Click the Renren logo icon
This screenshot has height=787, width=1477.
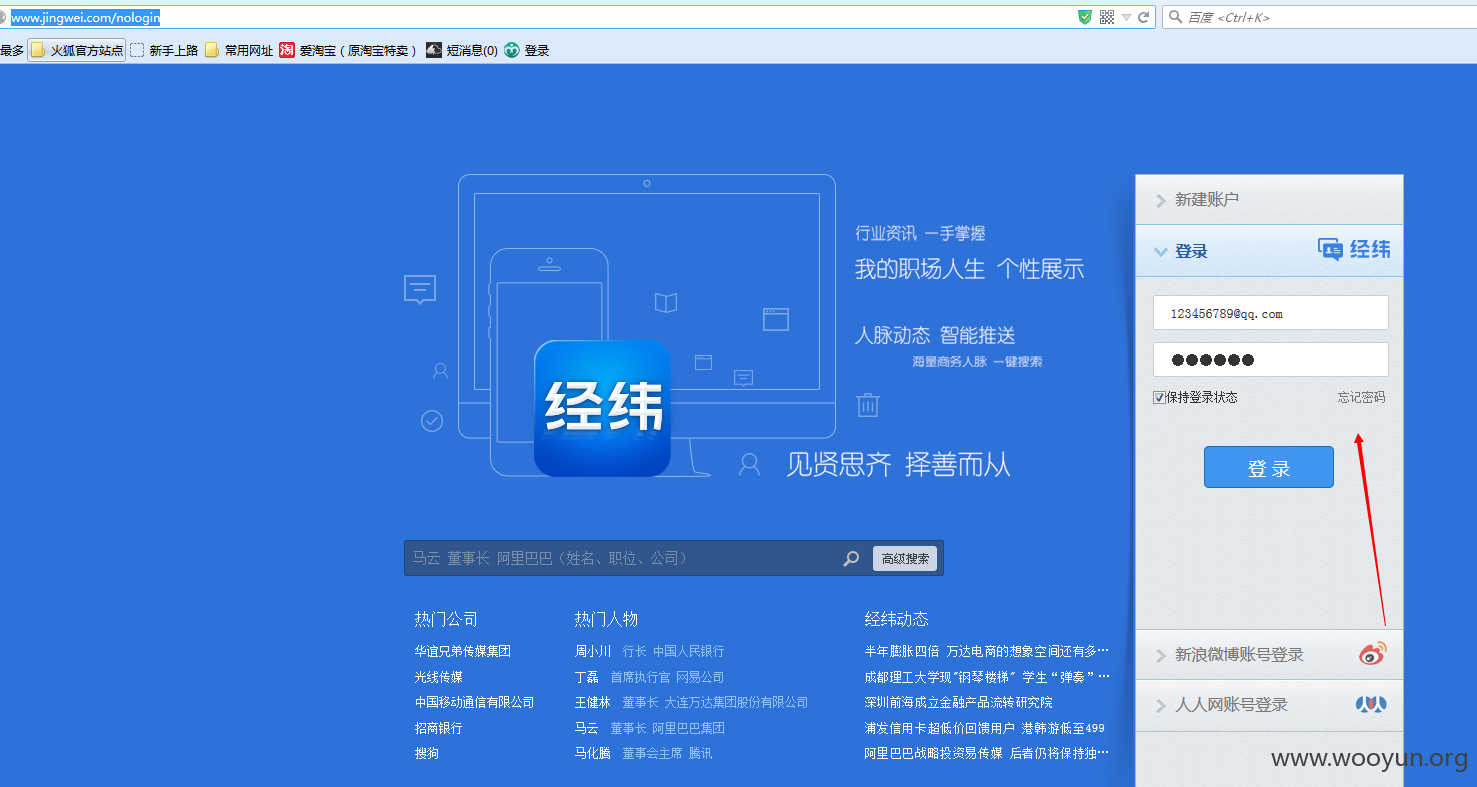(x=1371, y=705)
